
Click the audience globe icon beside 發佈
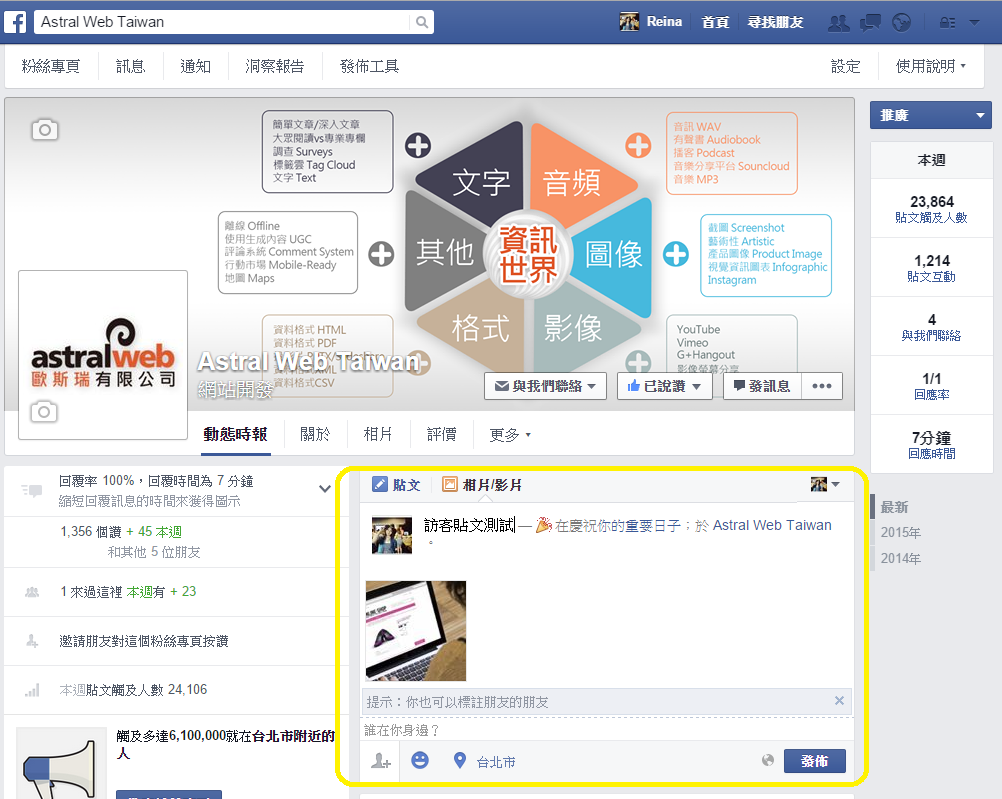(767, 760)
